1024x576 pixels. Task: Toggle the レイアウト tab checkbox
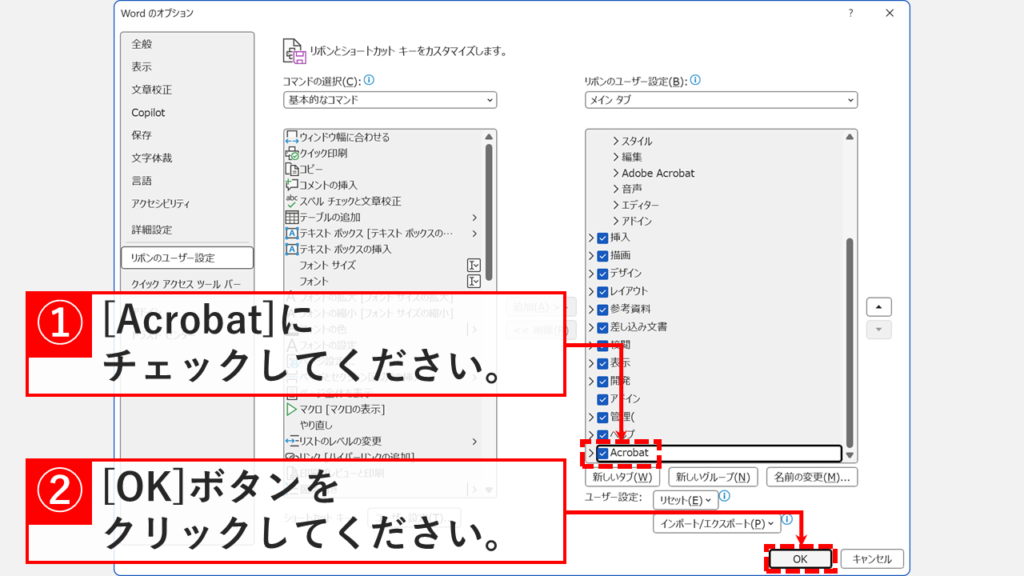click(603, 291)
